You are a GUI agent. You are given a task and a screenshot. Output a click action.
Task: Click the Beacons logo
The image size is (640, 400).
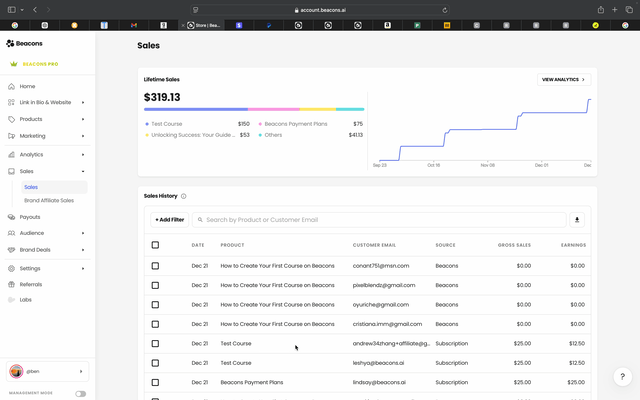[x=24, y=43]
